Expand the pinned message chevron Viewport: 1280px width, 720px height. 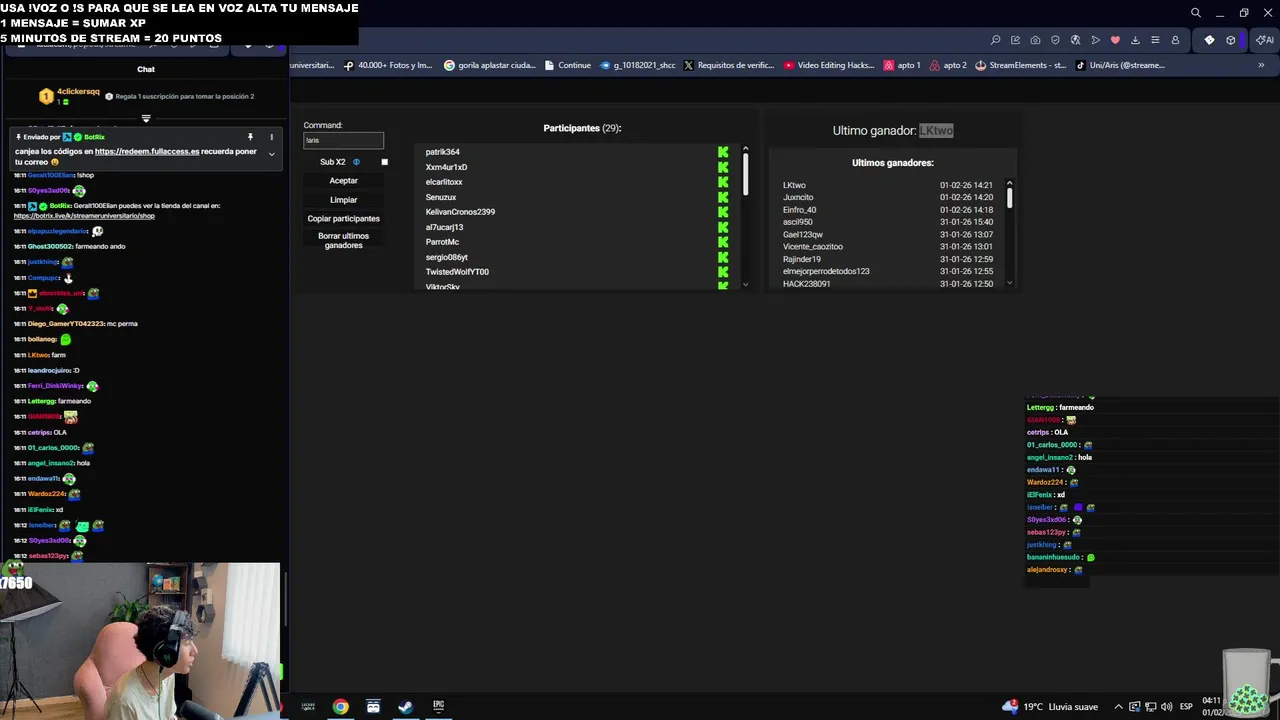tap(271, 154)
